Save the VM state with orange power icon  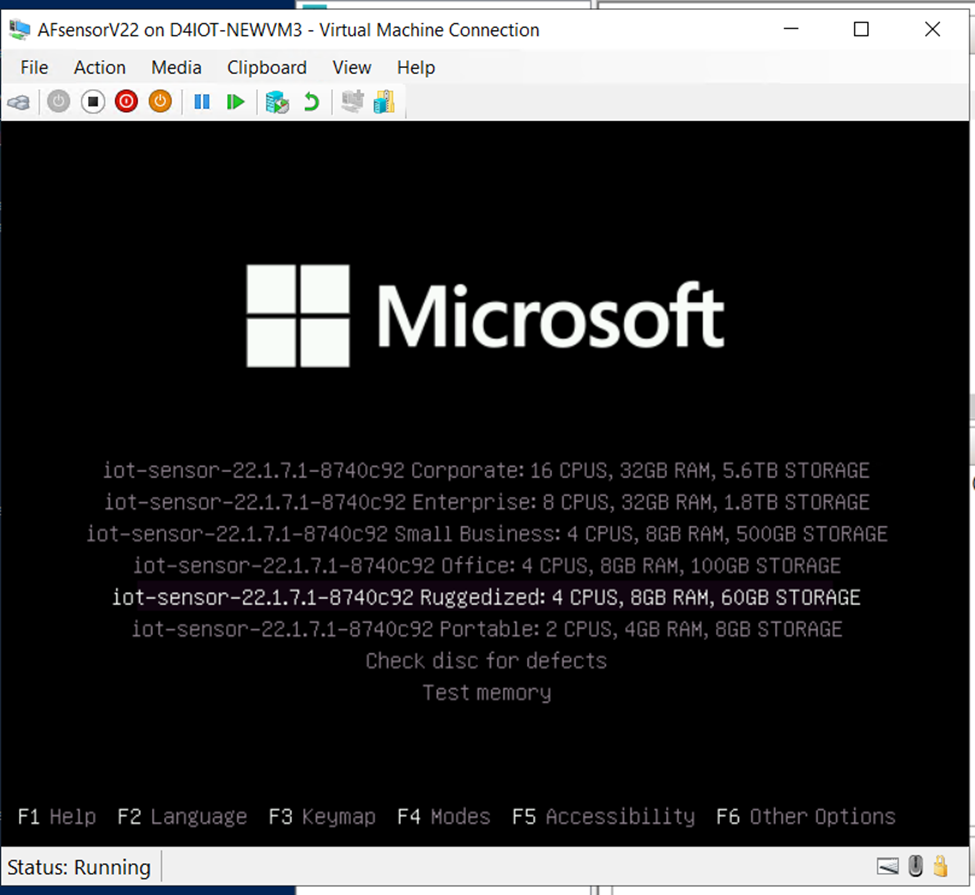click(x=160, y=101)
